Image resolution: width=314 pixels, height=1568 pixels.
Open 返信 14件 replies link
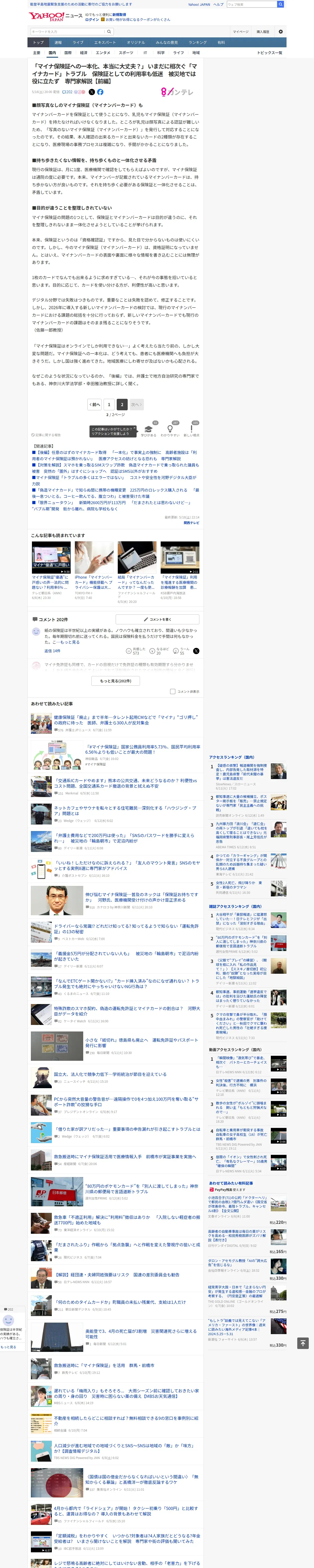coord(52,651)
